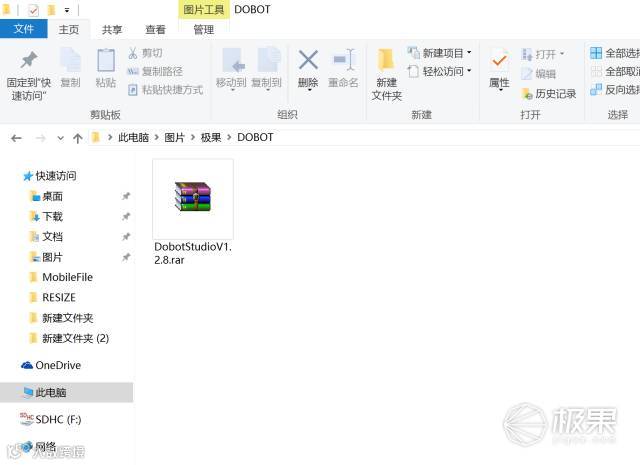Click the Copy to (复制到) icon
The image size is (640, 465).
tap(267, 60)
